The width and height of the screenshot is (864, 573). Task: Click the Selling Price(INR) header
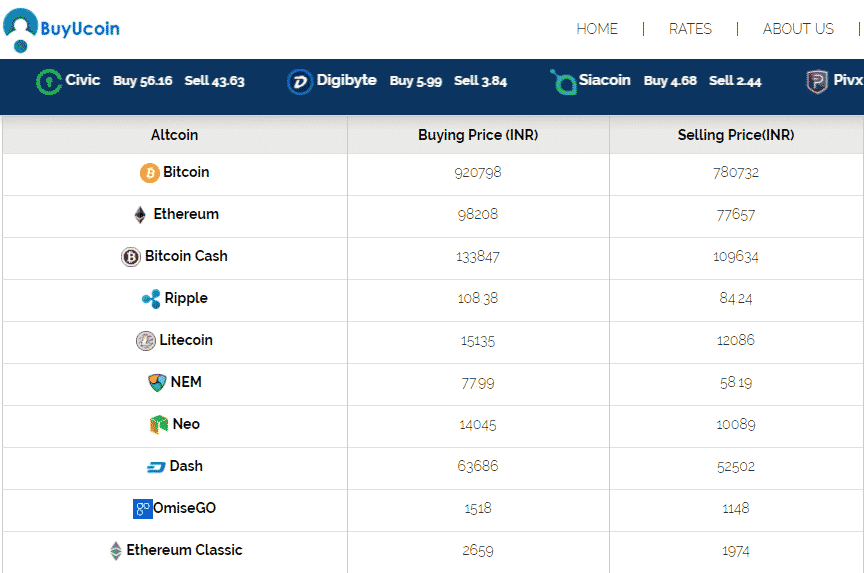pos(736,135)
